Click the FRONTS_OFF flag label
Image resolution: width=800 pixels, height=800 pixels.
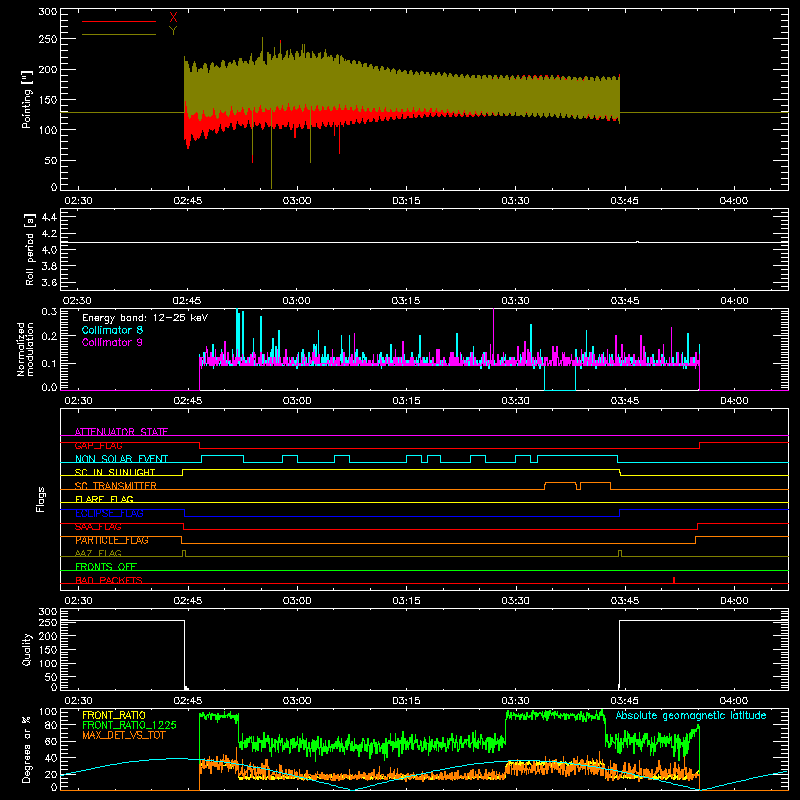(106, 566)
